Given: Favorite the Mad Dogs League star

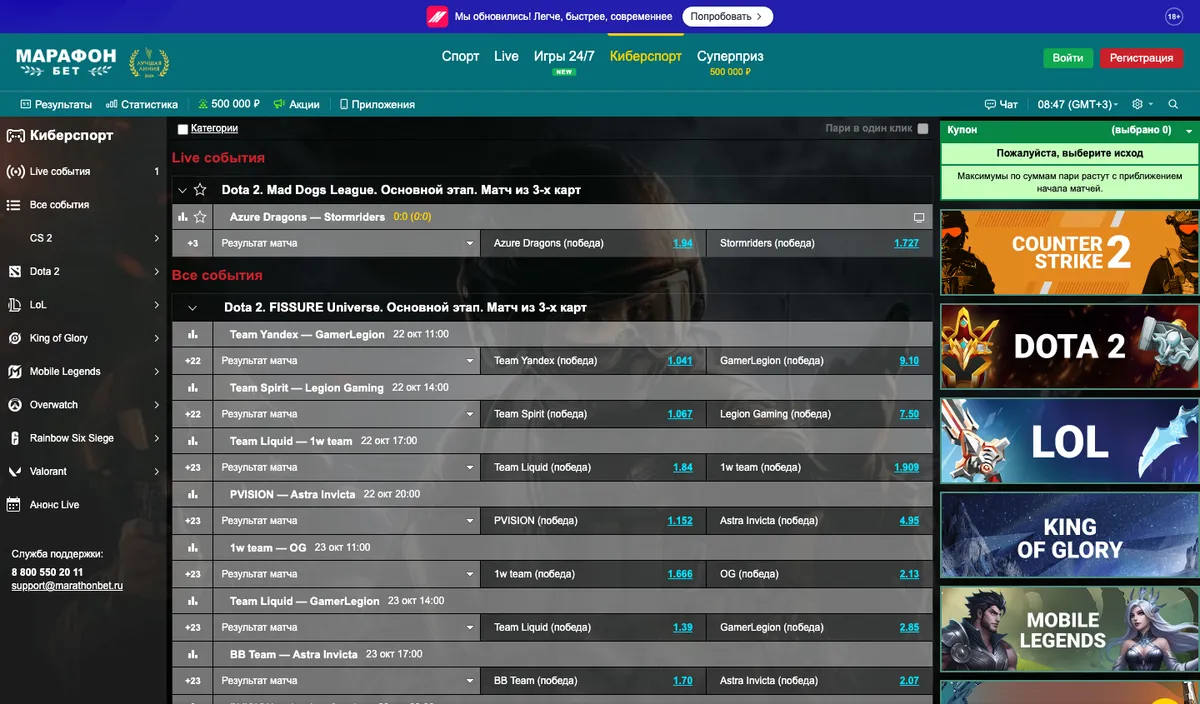Looking at the screenshot, I should pos(200,190).
